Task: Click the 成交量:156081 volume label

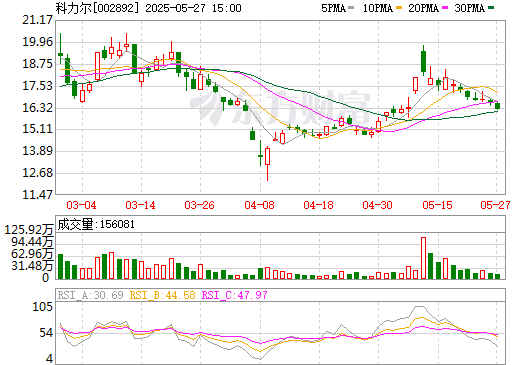Action: click(96, 224)
